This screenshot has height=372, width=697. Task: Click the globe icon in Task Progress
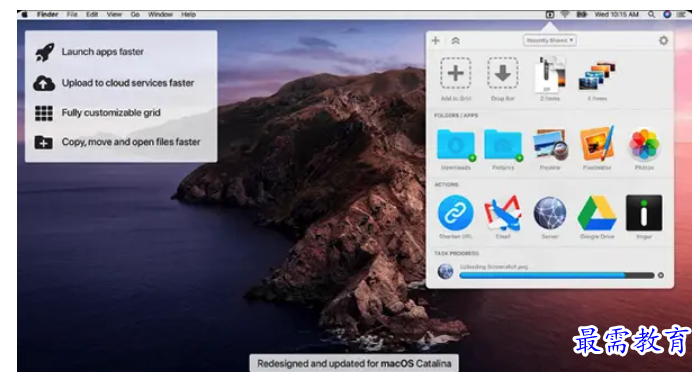(x=445, y=271)
